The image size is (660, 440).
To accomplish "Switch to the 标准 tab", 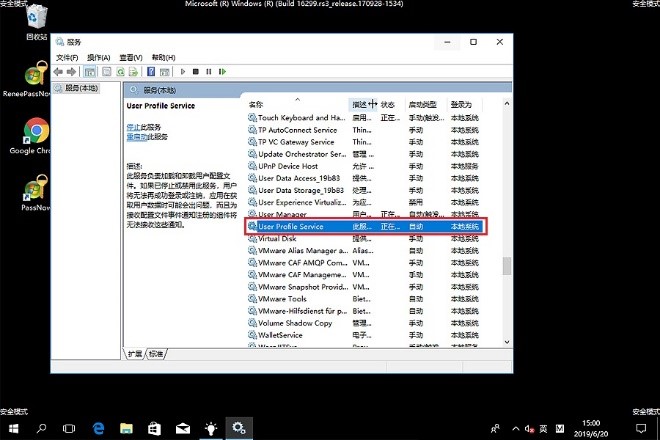I will click(x=156, y=354).
